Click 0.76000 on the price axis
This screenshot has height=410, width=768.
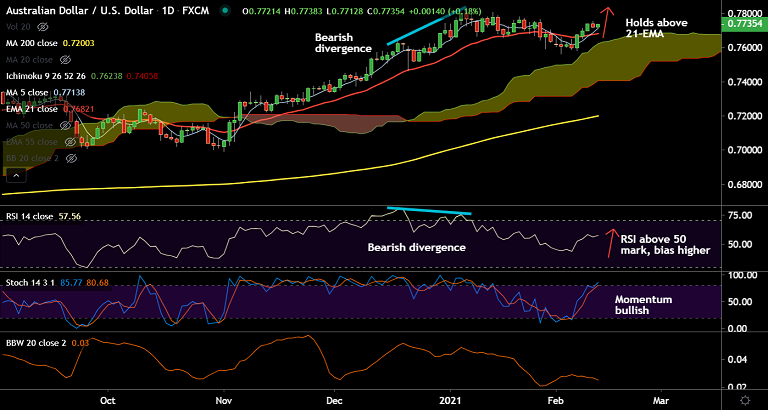(744, 48)
